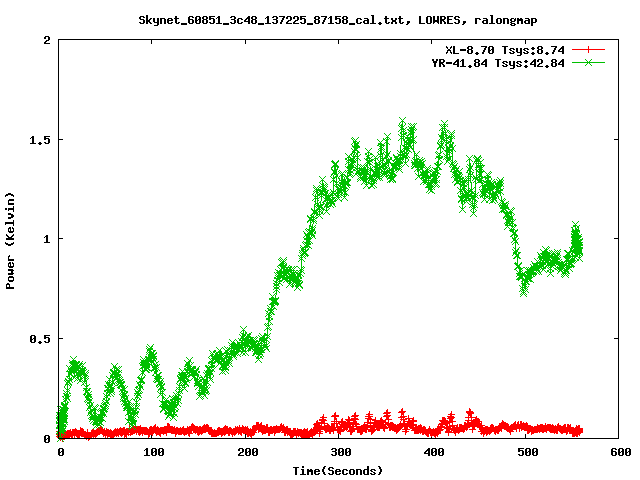Click the y-axis tick label 1
640x480 pixels.
pyautogui.click(x=47, y=239)
